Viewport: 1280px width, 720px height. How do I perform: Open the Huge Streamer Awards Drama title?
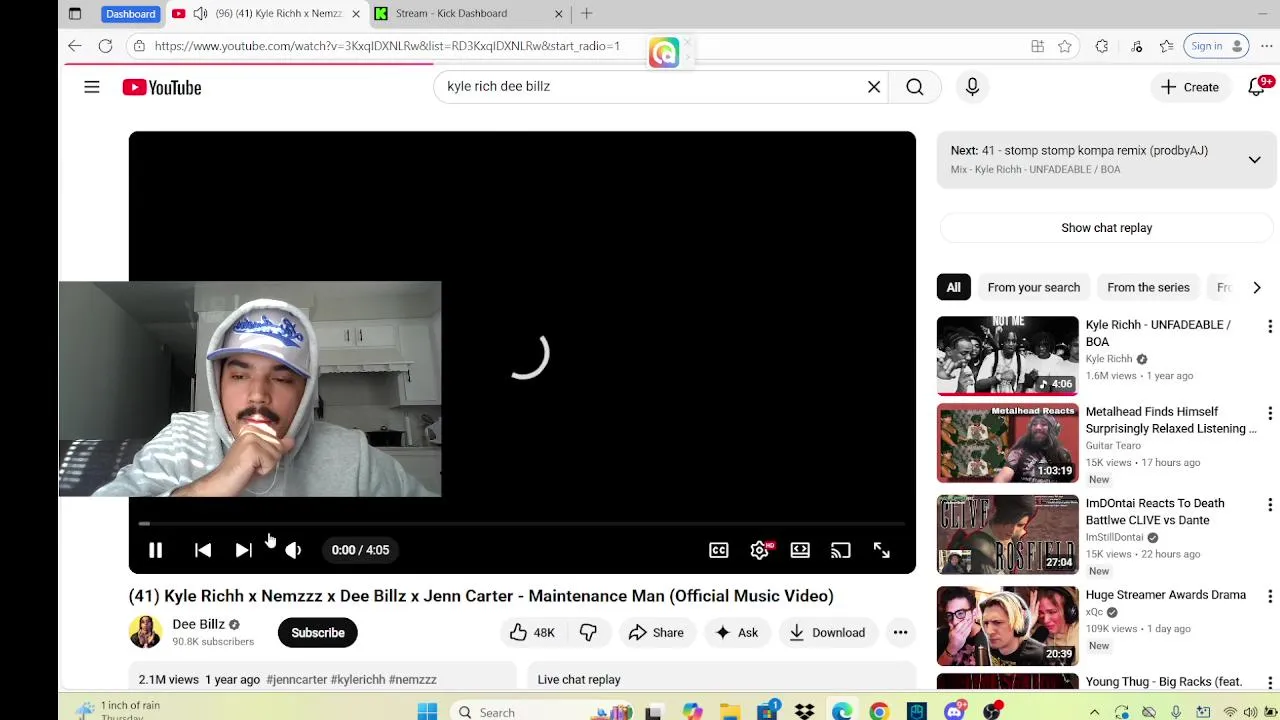coord(1165,595)
